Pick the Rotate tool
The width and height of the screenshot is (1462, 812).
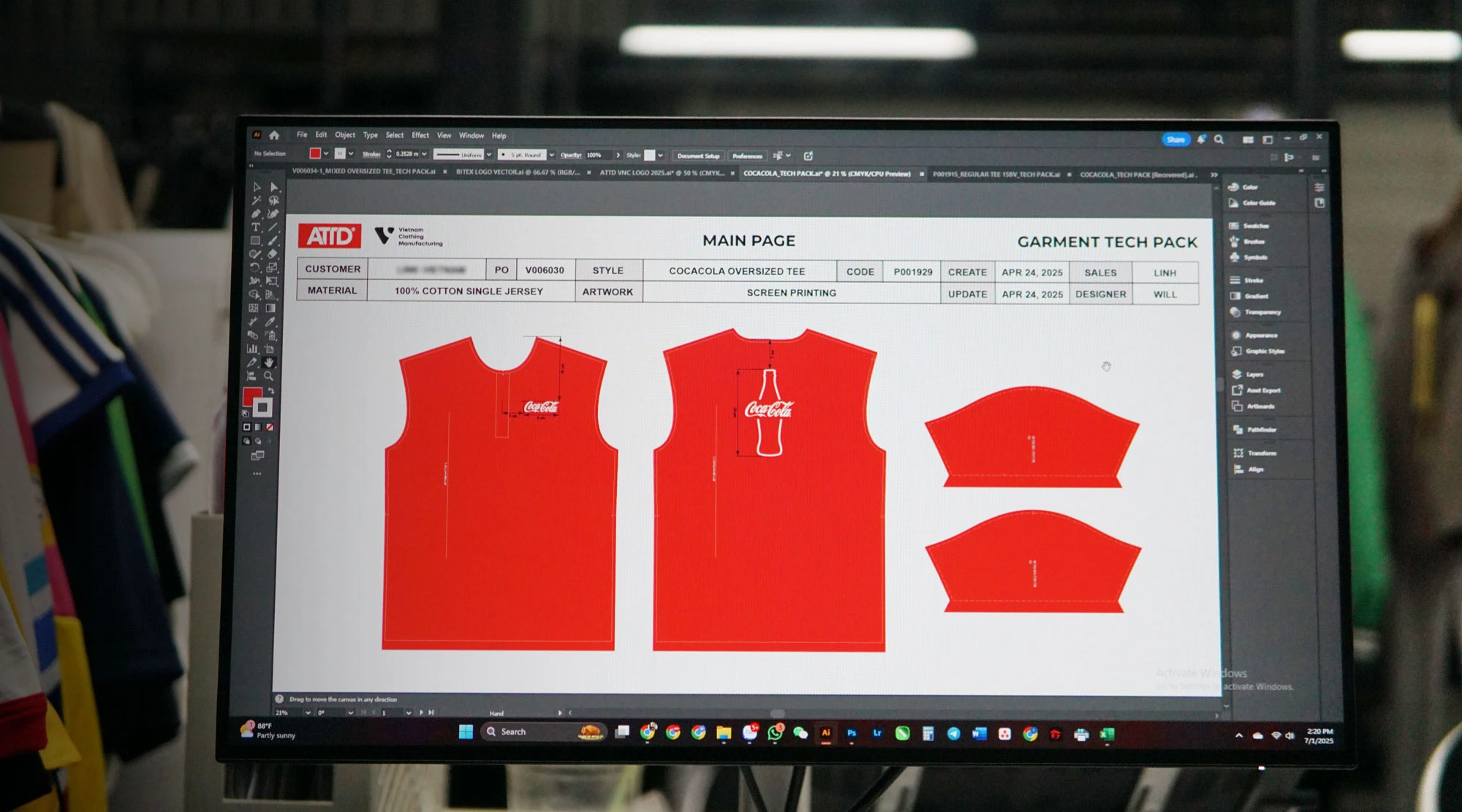coord(254,267)
